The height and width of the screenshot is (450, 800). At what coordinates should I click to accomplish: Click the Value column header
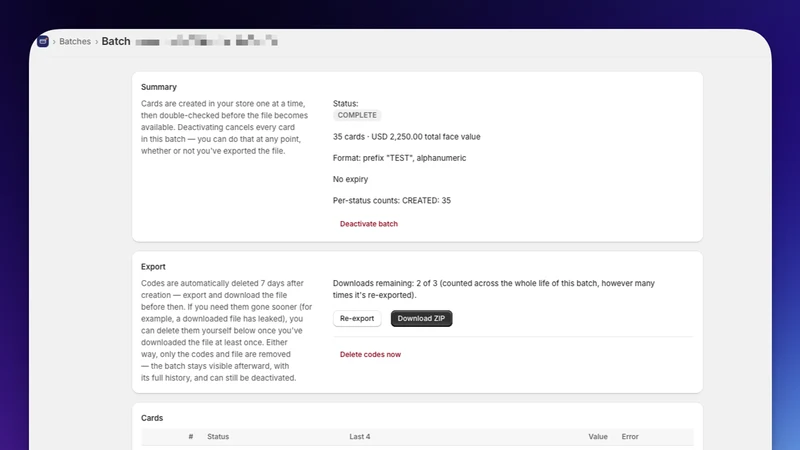coord(597,437)
